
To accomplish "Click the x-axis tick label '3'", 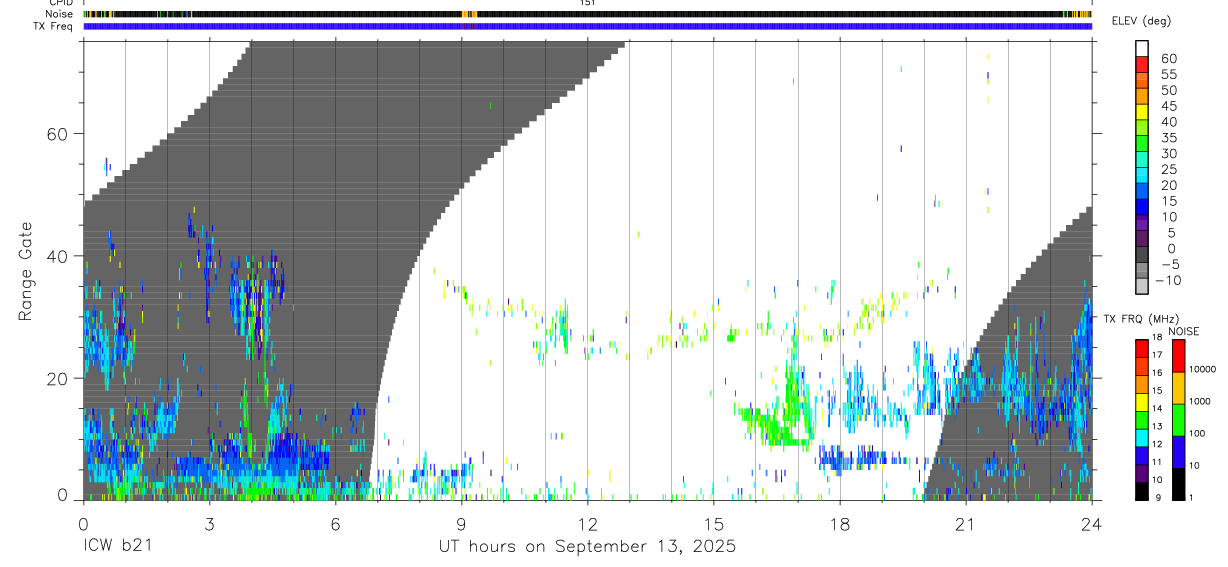I will [209, 524].
